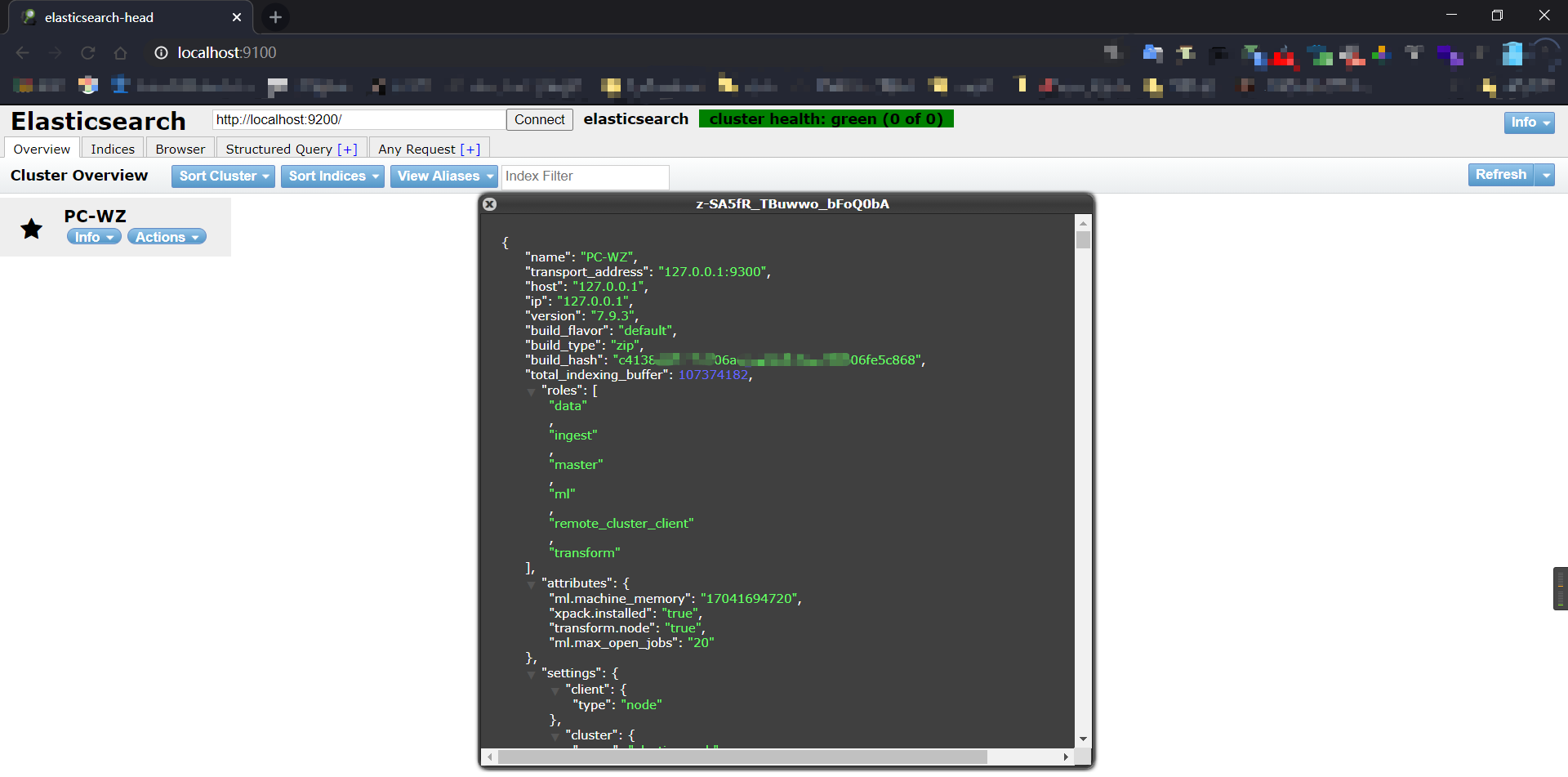Image resolution: width=1568 pixels, height=777 pixels.
Task: Open the Refresh interval dropdown arrow
Action: pos(1544,175)
